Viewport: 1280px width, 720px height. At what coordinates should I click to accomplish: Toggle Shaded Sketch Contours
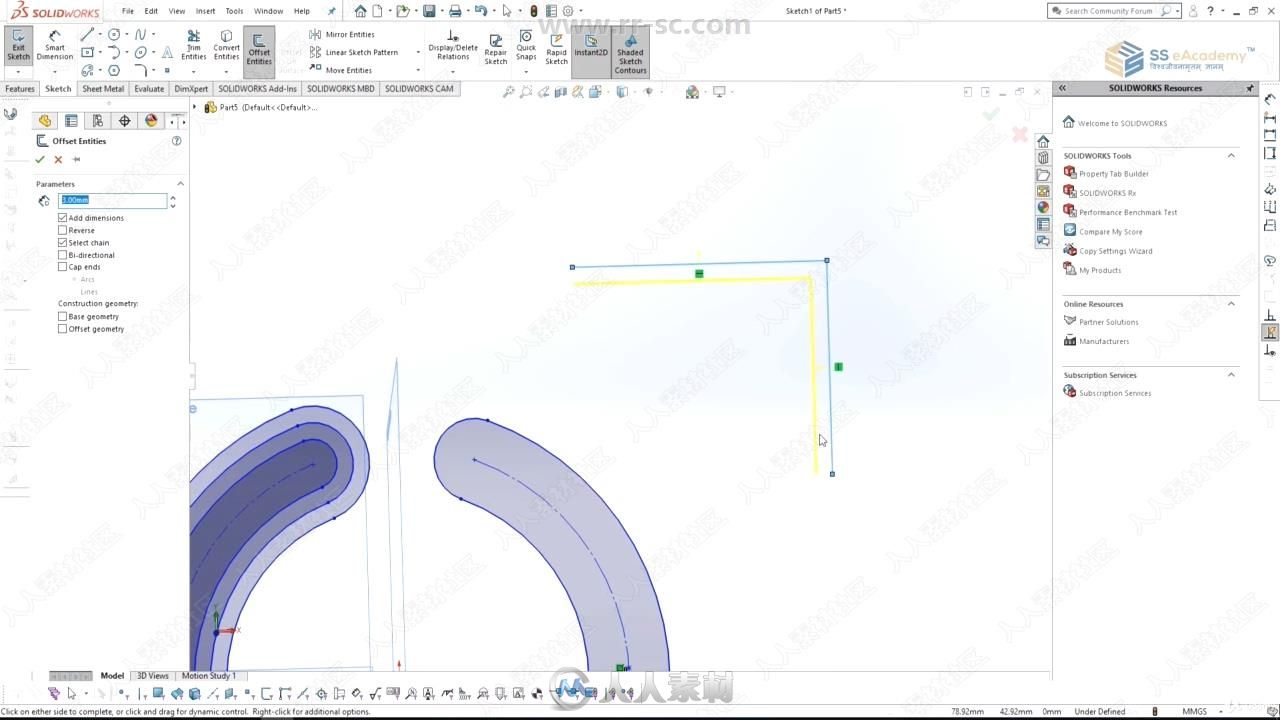(x=630, y=53)
